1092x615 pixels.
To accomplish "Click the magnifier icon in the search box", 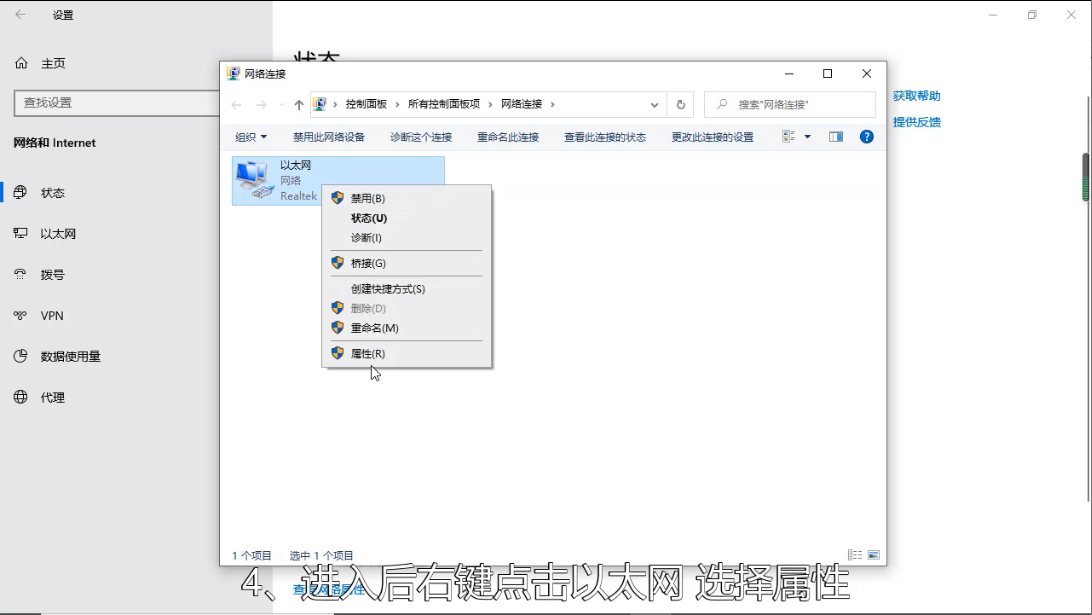I will [722, 104].
